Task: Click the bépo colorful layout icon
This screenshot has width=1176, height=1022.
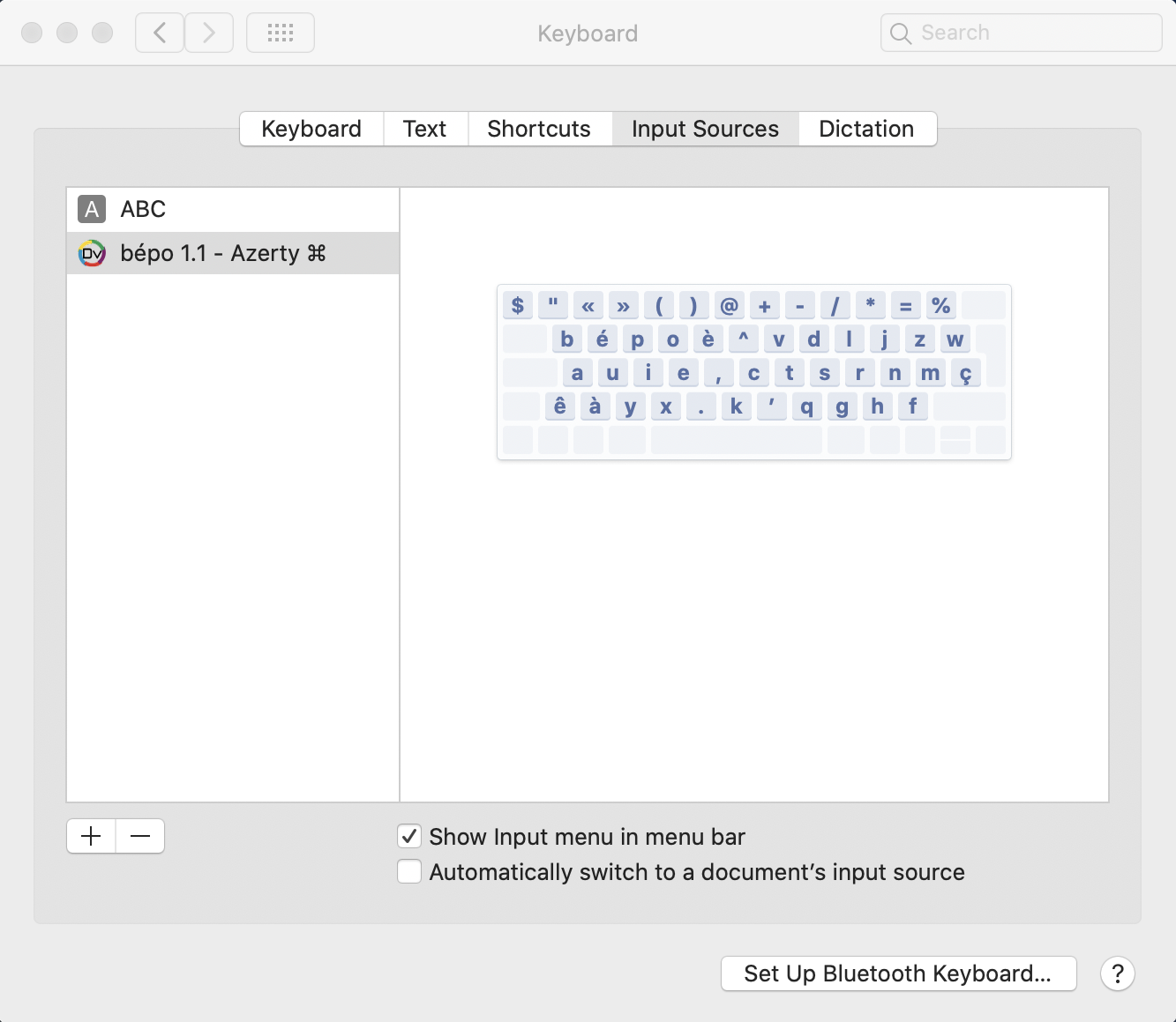Action: pyautogui.click(x=92, y=253)
